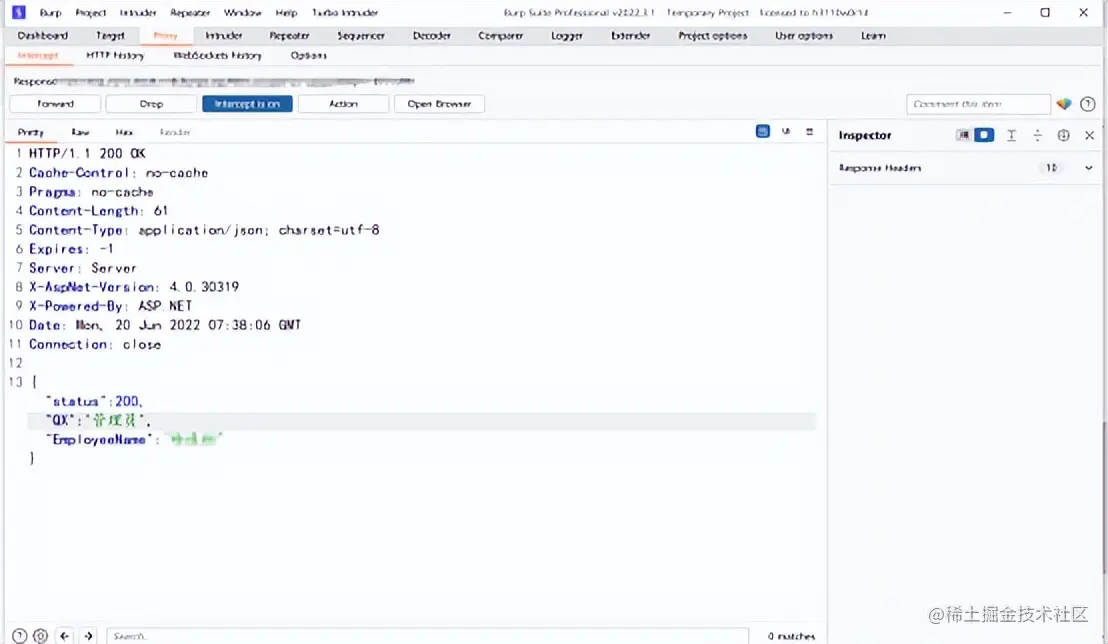The height and width of the screenshot is (644, 1108).
Task: Click the Burp Suite logo icon
Action: pos(19,12)
